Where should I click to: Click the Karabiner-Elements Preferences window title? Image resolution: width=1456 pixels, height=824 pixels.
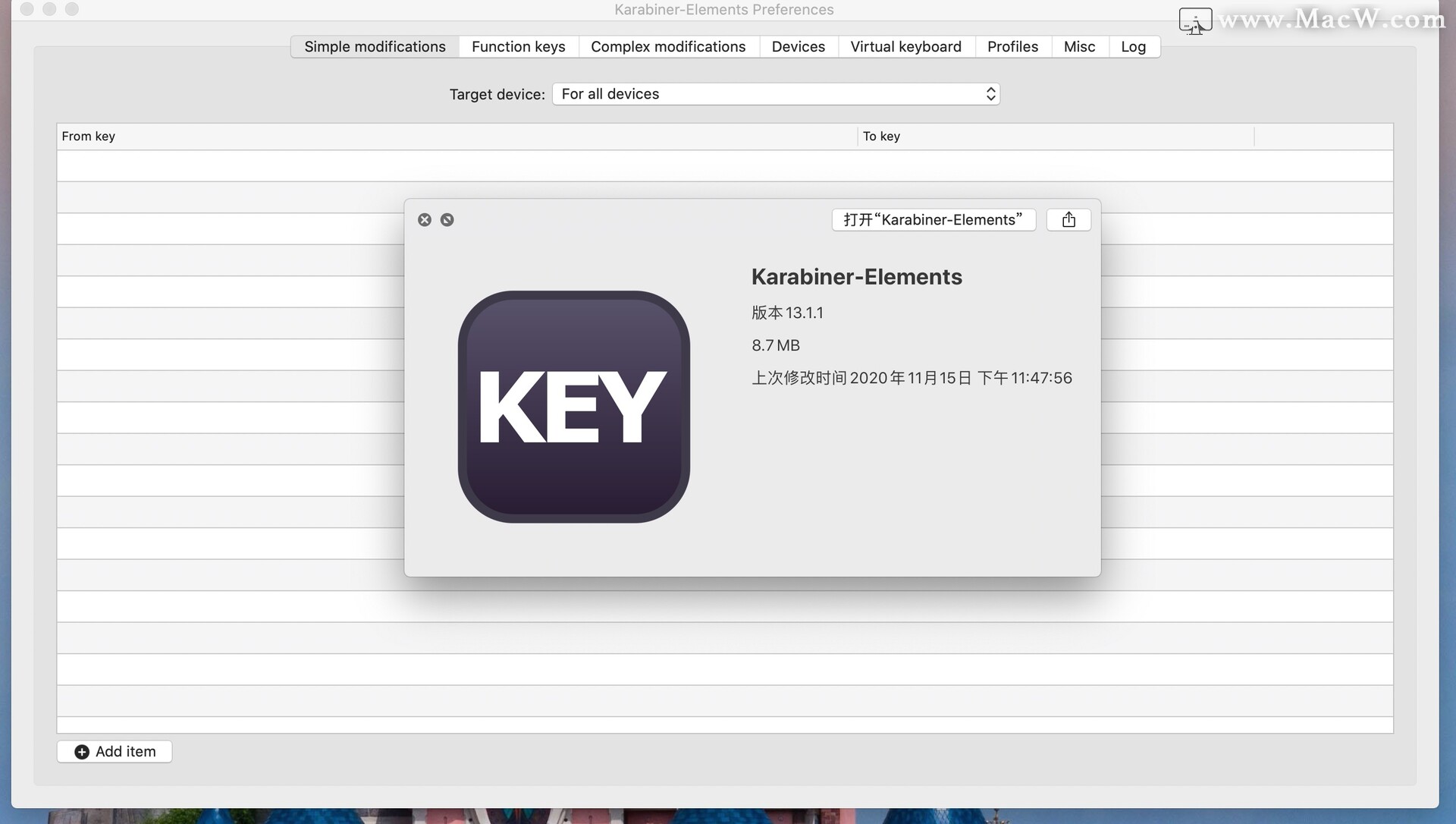[x=724, y=10]
